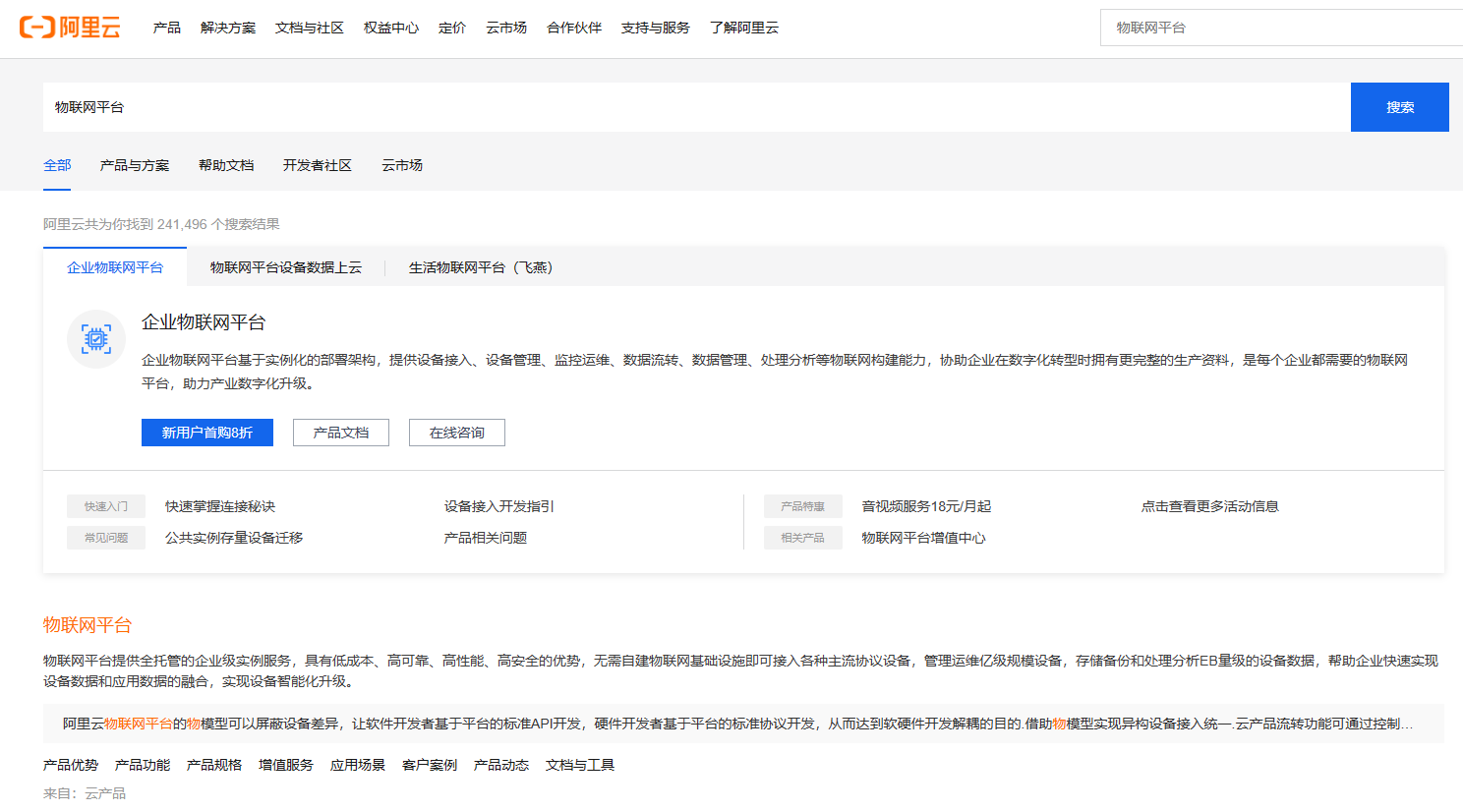Open the 设备接入开发指引 link
The image size is (1463, 812).
pyautogui.click(x=499, y=506)
